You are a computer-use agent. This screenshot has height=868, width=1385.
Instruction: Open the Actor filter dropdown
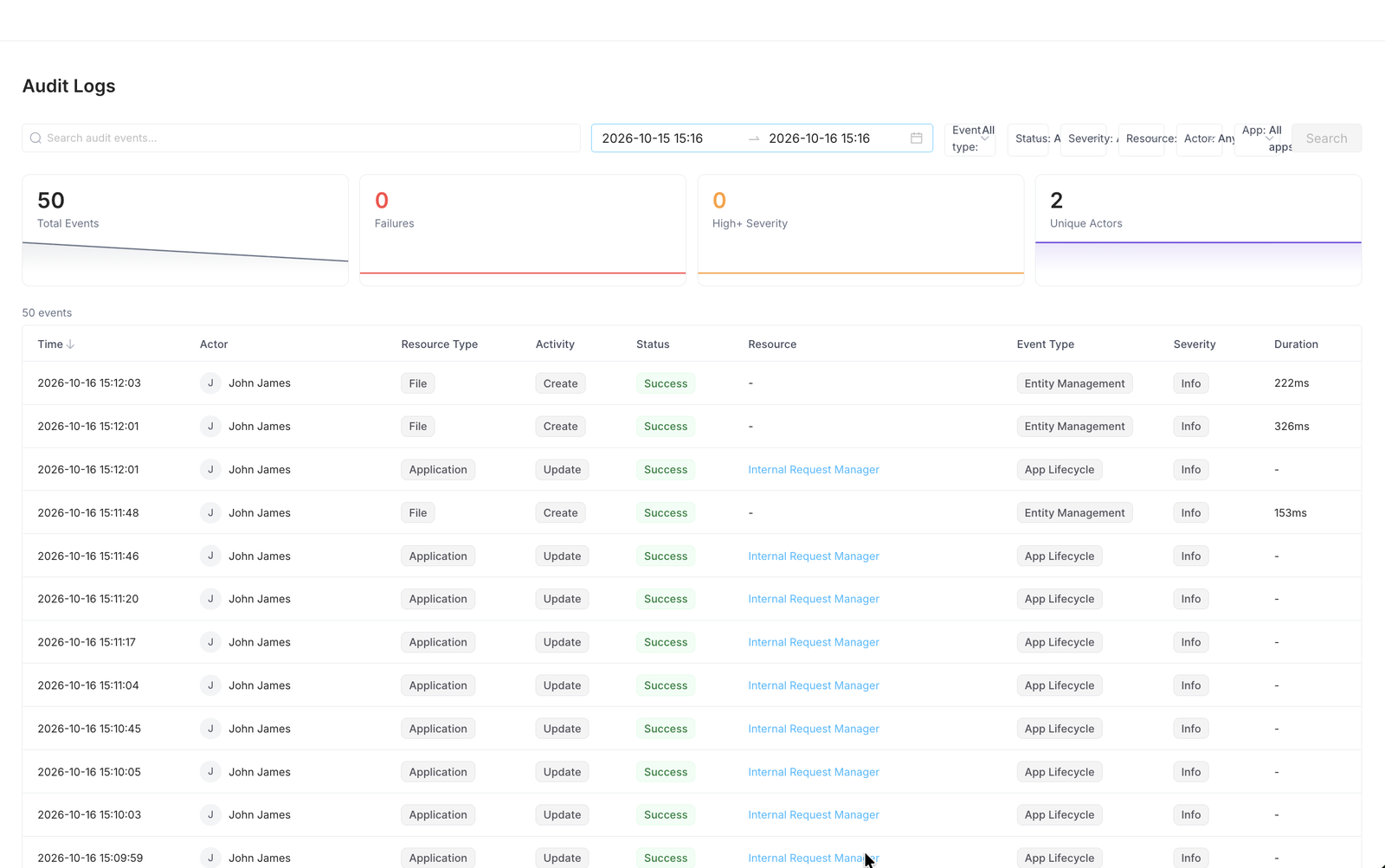(x=1200, y=138)
